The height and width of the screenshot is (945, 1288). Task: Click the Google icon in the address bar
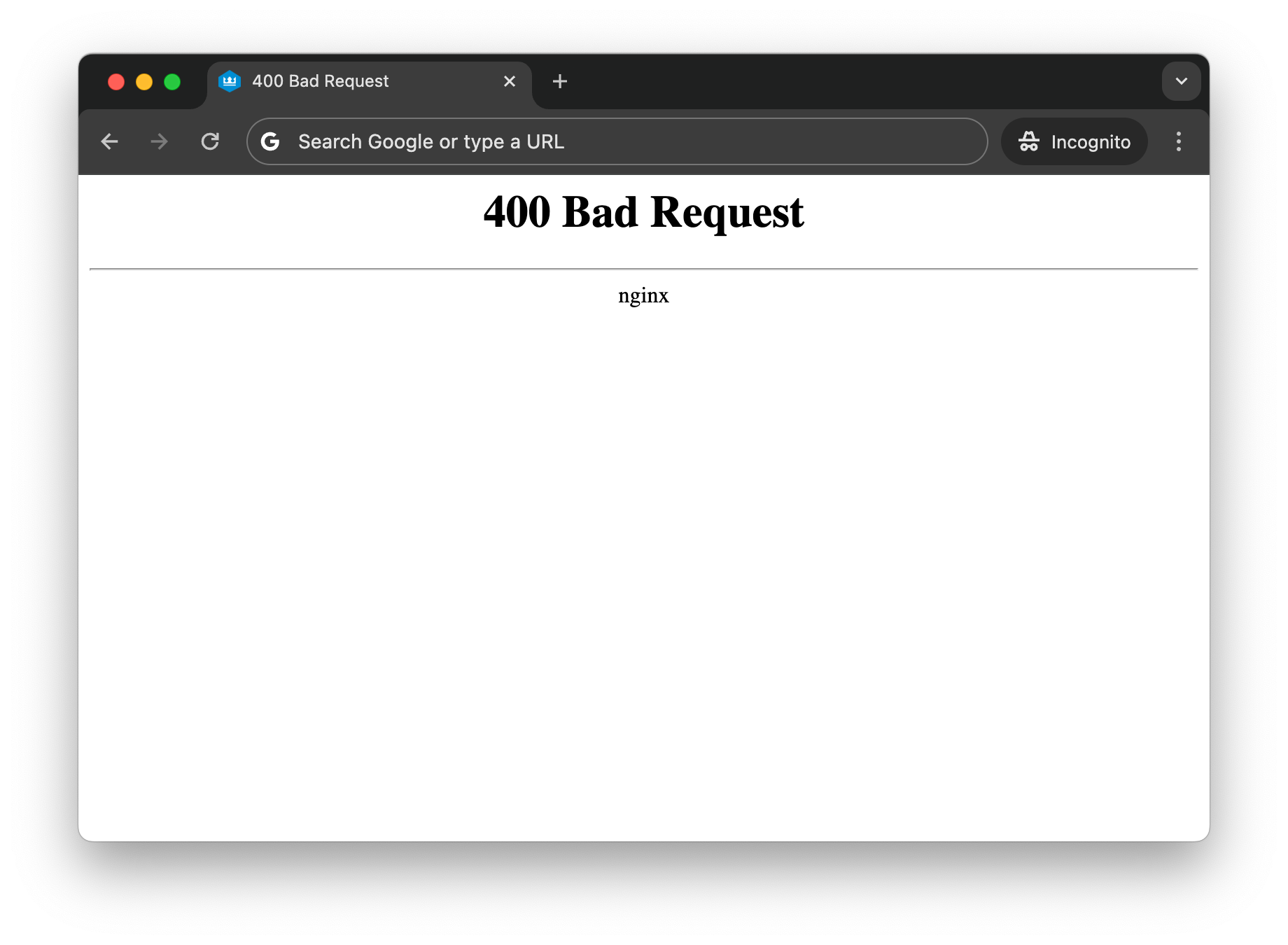[x=270, y=141]
